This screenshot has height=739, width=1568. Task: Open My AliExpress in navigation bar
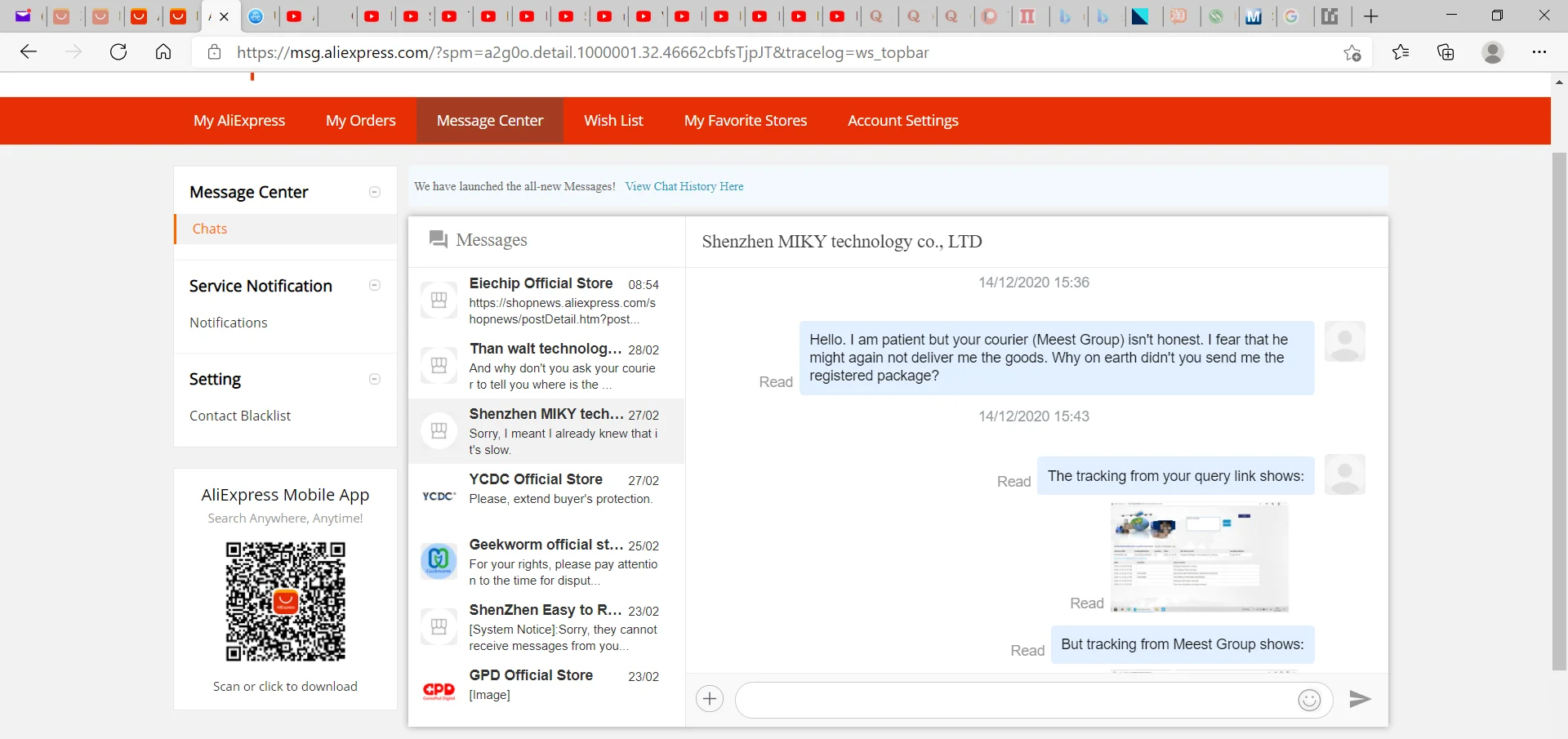[x=239, y=121]
